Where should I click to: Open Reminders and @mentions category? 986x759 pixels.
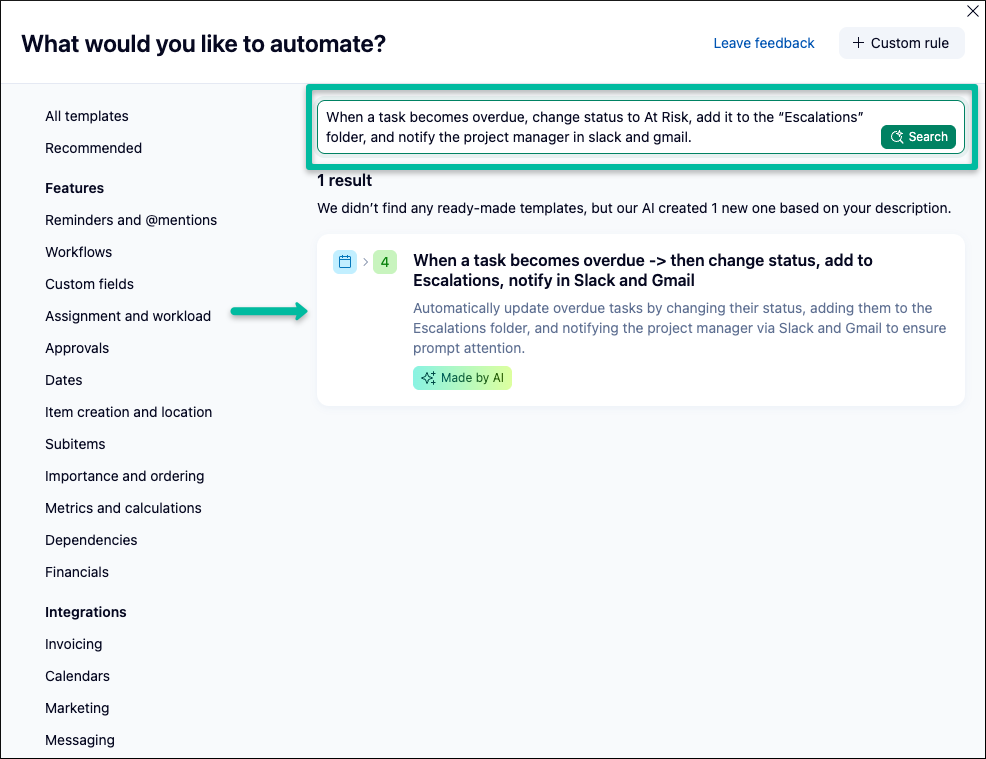click(131, 220)
